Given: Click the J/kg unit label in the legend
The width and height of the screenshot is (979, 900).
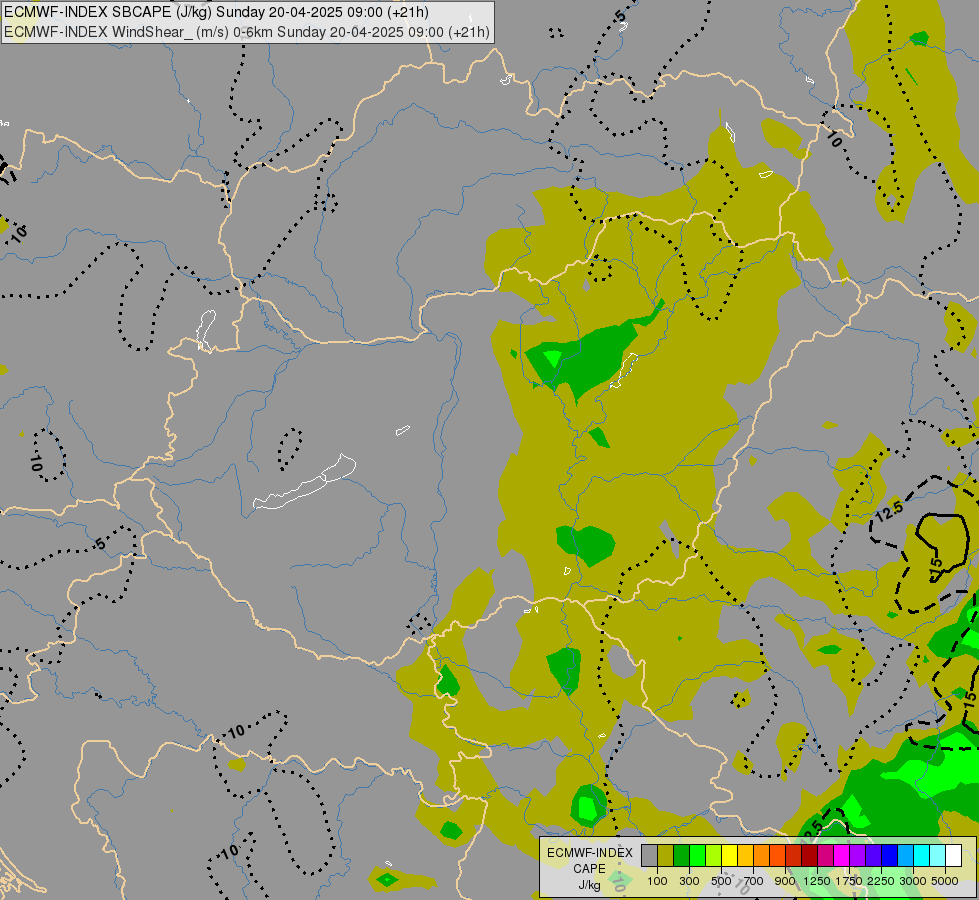Looking at the screenshot, I should tap(589, 886).
